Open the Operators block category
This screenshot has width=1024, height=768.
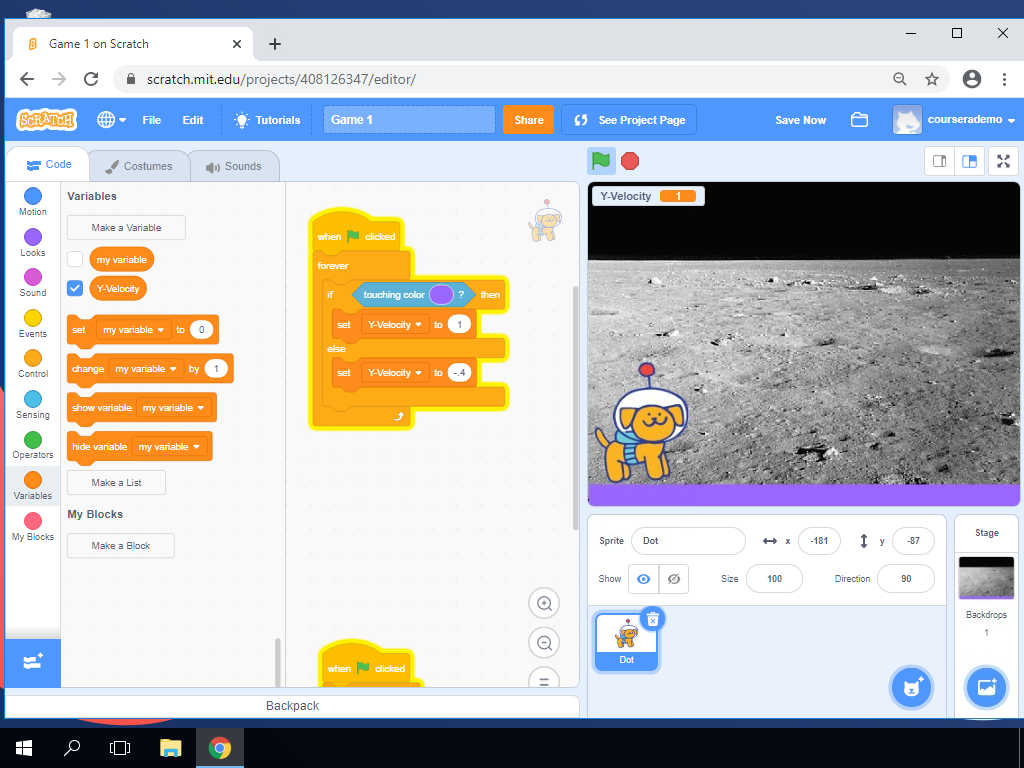coord(33,445)
